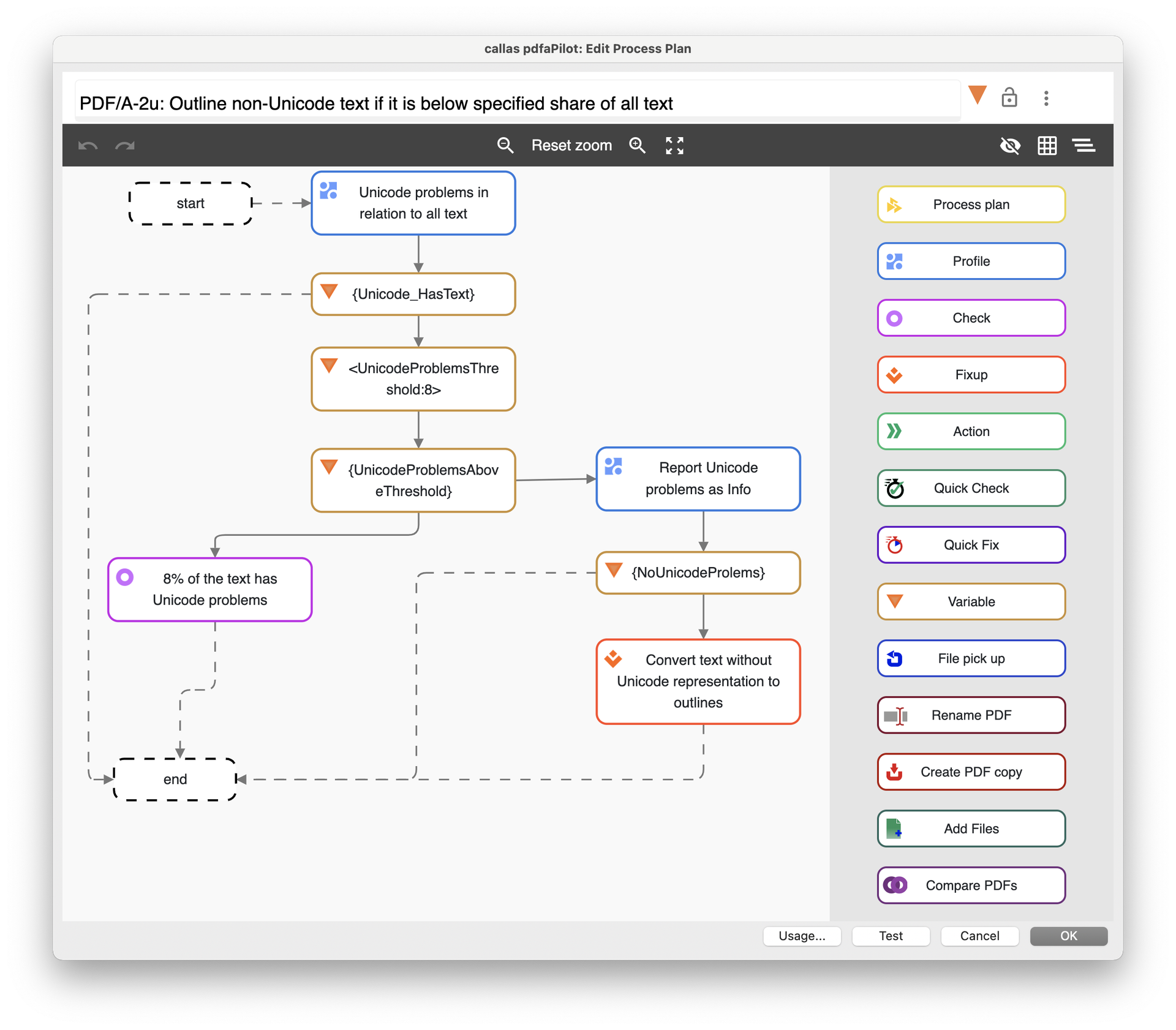This screenshot has width=1176, height=1030.
Task: Open the three-dot options menu
Action: click(1046, 98)
